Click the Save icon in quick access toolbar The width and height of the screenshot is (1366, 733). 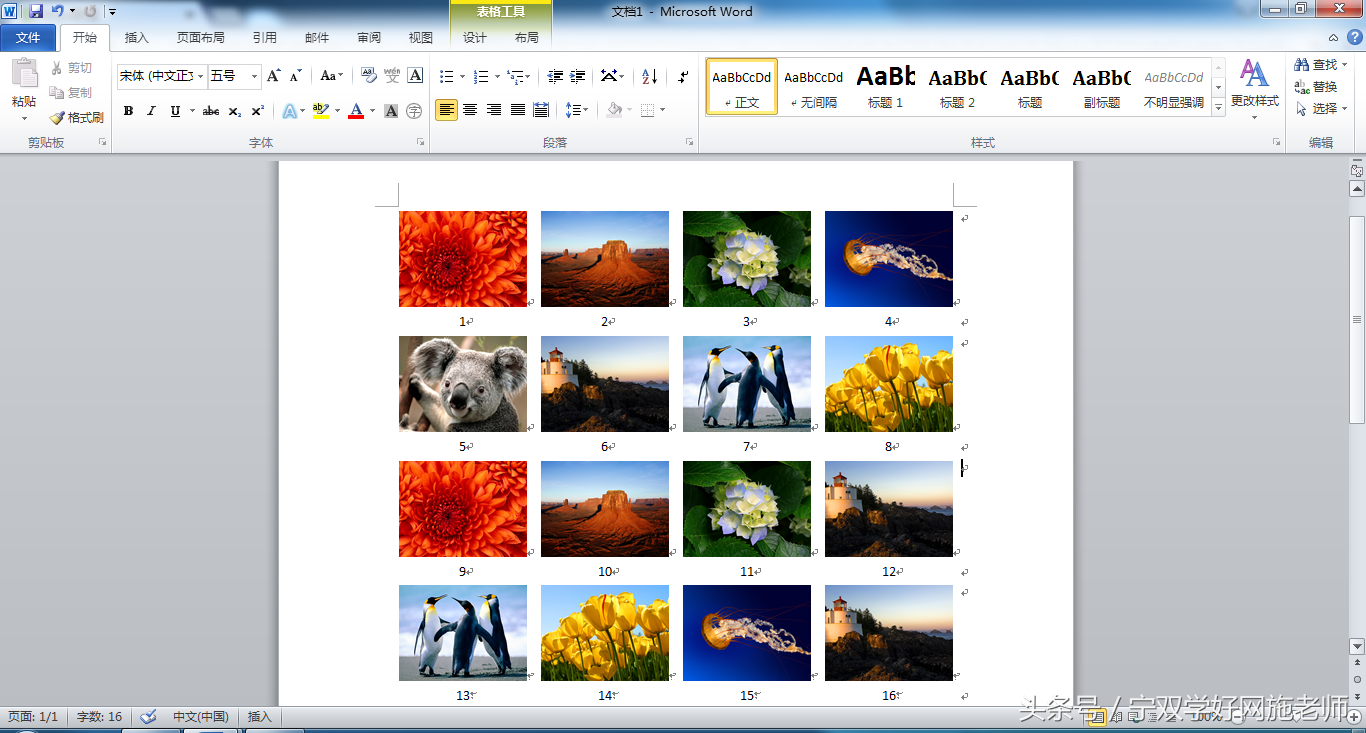coord(36,11)
